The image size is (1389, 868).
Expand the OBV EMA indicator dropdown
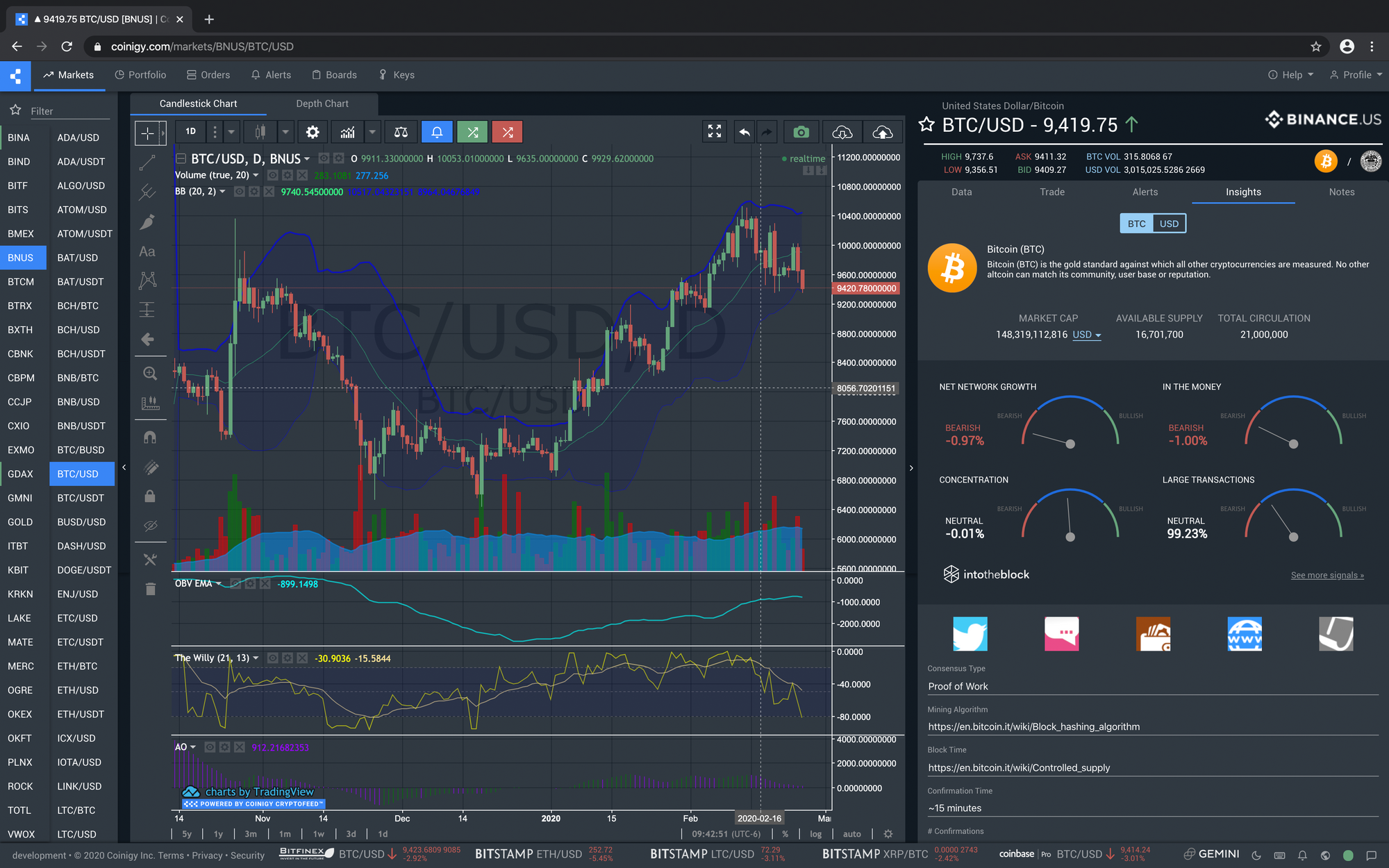coord(218,583)
